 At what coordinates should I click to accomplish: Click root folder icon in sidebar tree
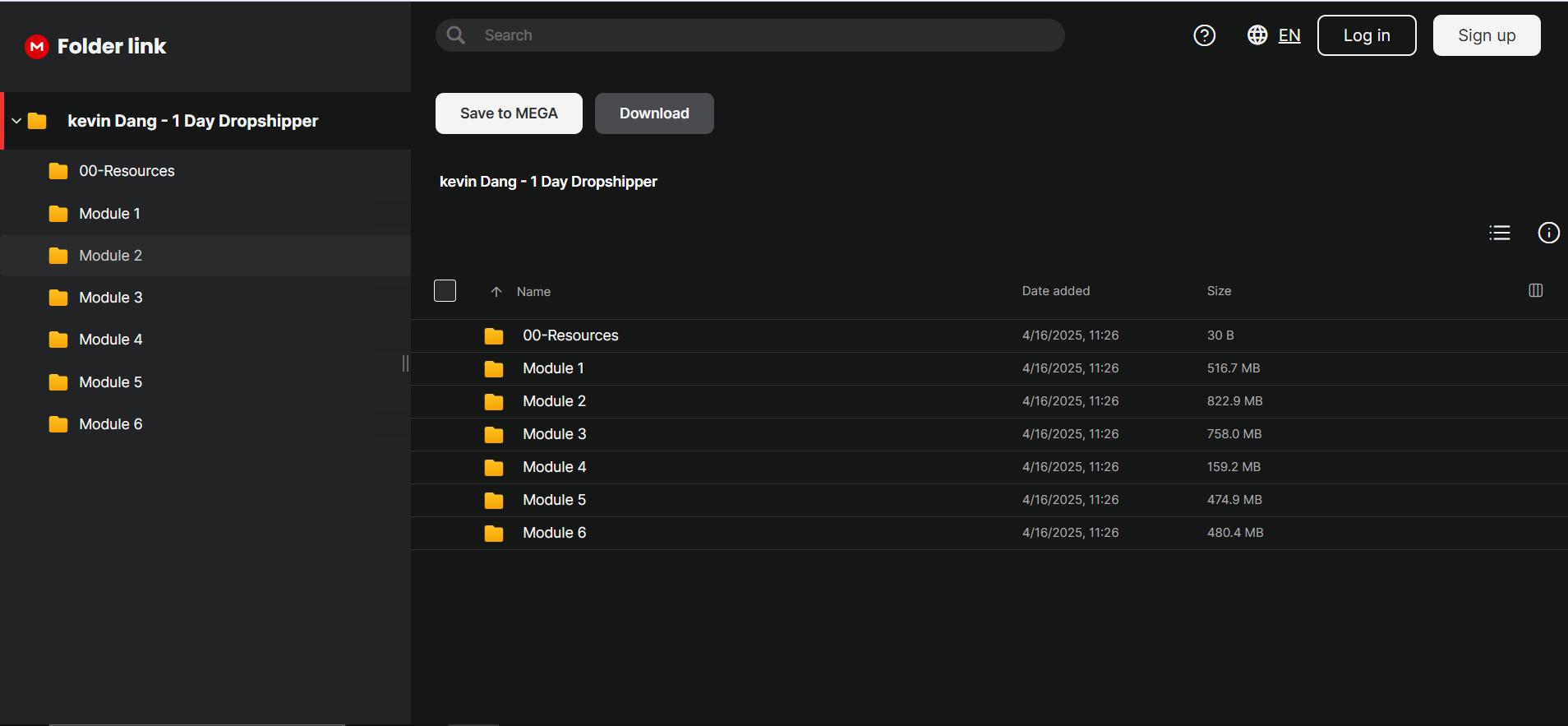tap(37, 121)
